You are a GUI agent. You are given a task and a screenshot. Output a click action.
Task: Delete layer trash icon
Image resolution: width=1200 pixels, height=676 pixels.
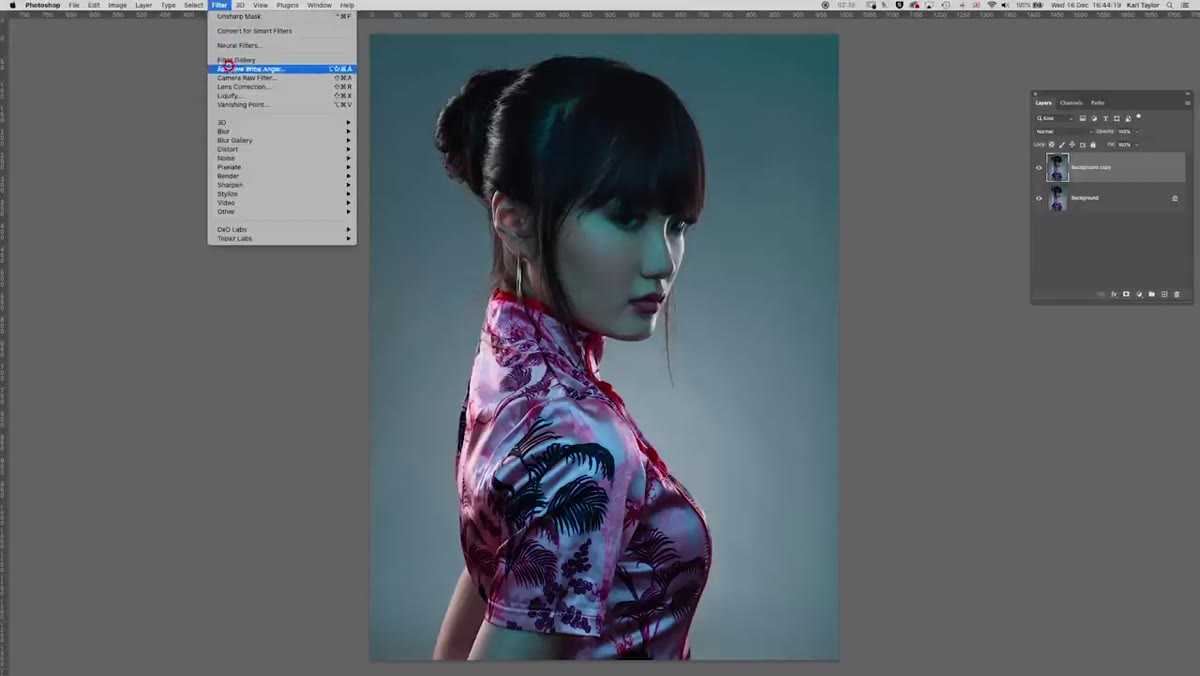point(1177,294)
